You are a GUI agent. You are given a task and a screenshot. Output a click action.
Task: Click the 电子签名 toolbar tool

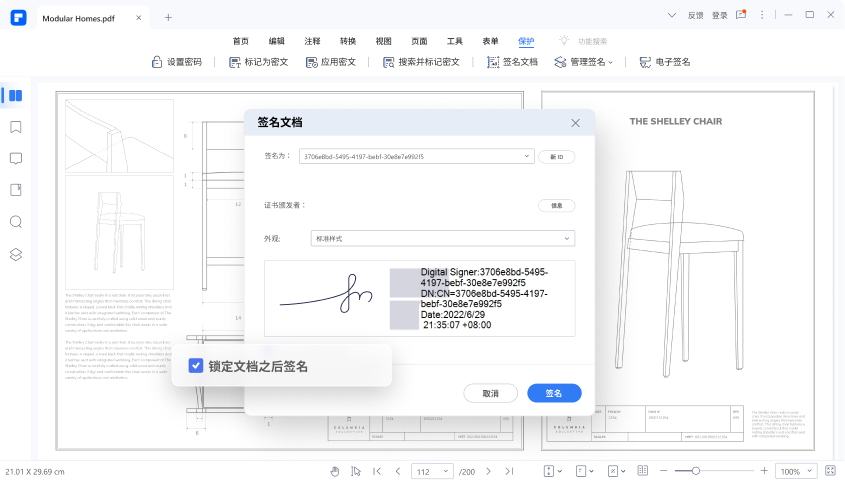coord(663,62)
